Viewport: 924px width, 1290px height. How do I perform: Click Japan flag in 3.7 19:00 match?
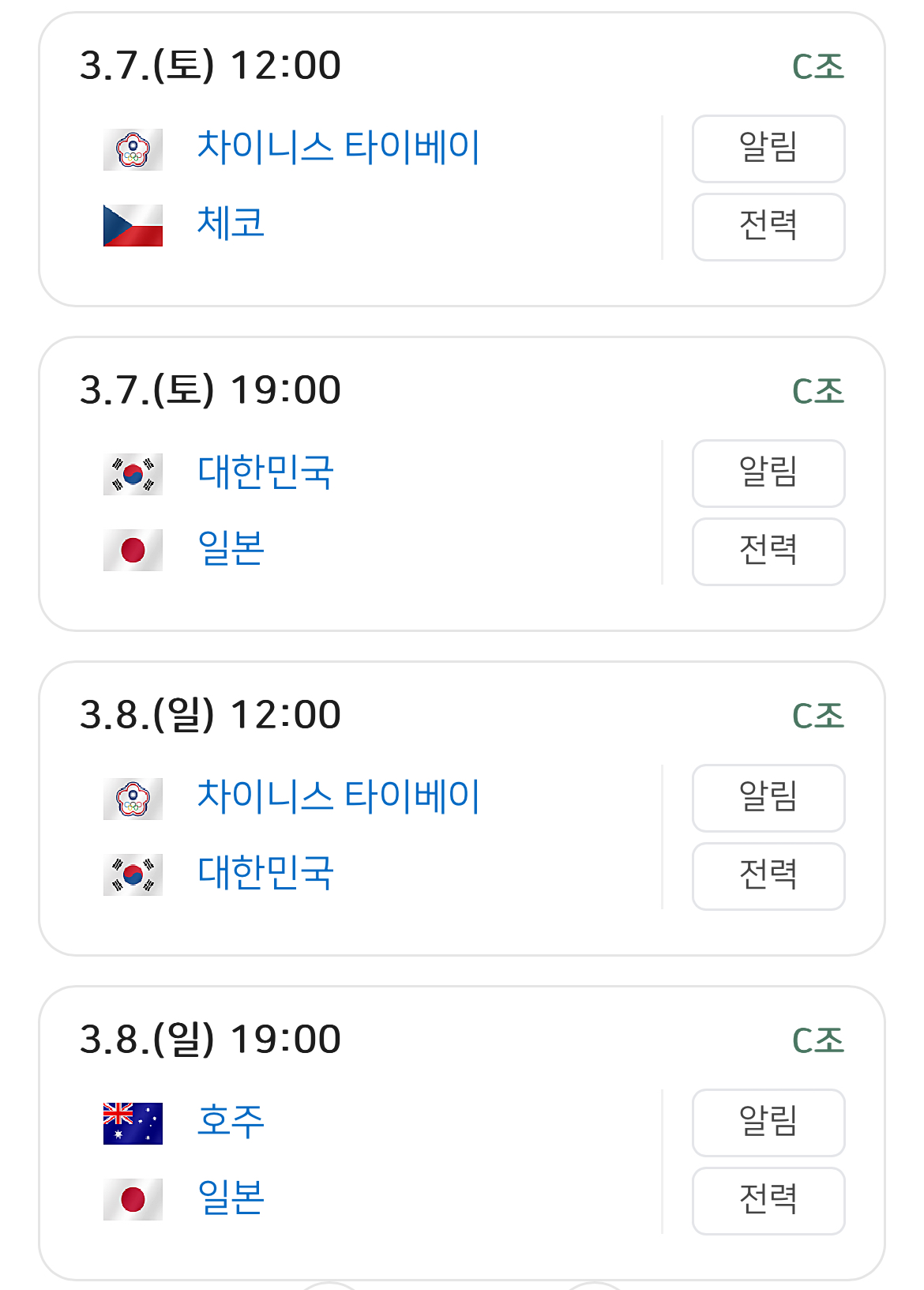point(133,550)
